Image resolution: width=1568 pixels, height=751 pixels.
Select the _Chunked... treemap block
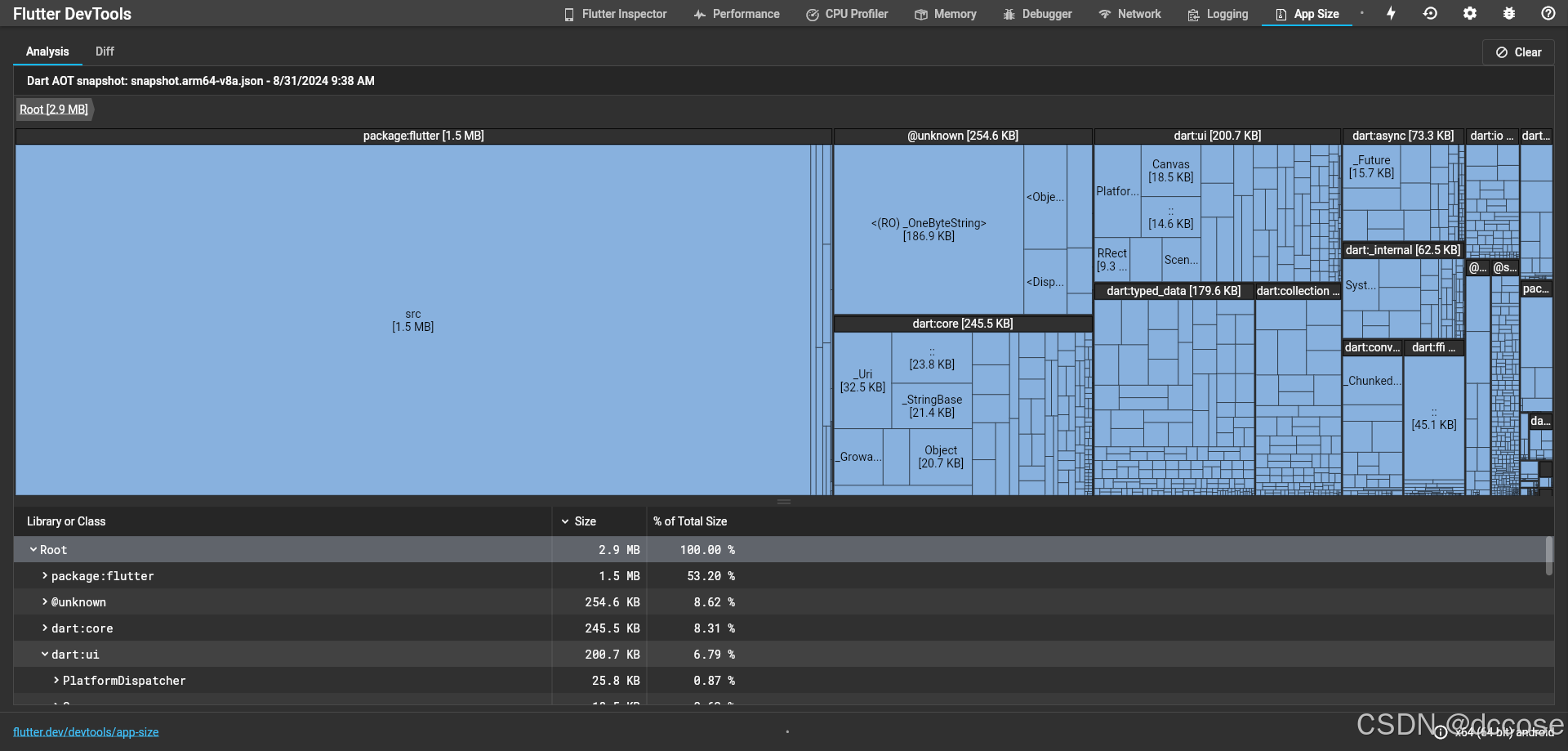1374,381
